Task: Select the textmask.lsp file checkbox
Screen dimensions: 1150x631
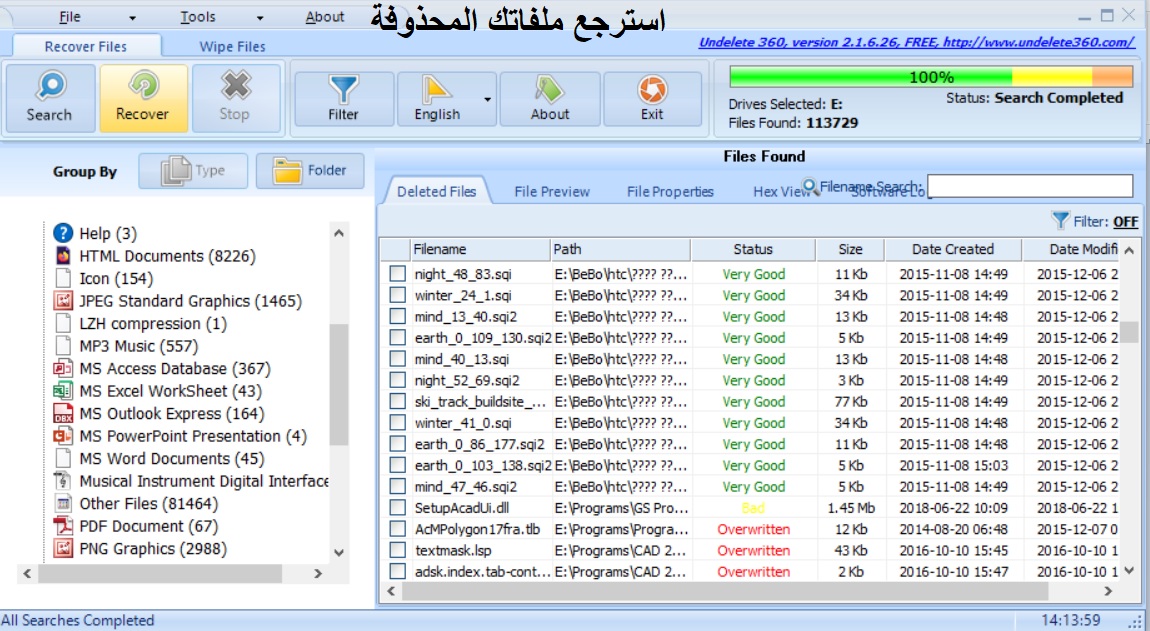Action: tap(398, 550)
